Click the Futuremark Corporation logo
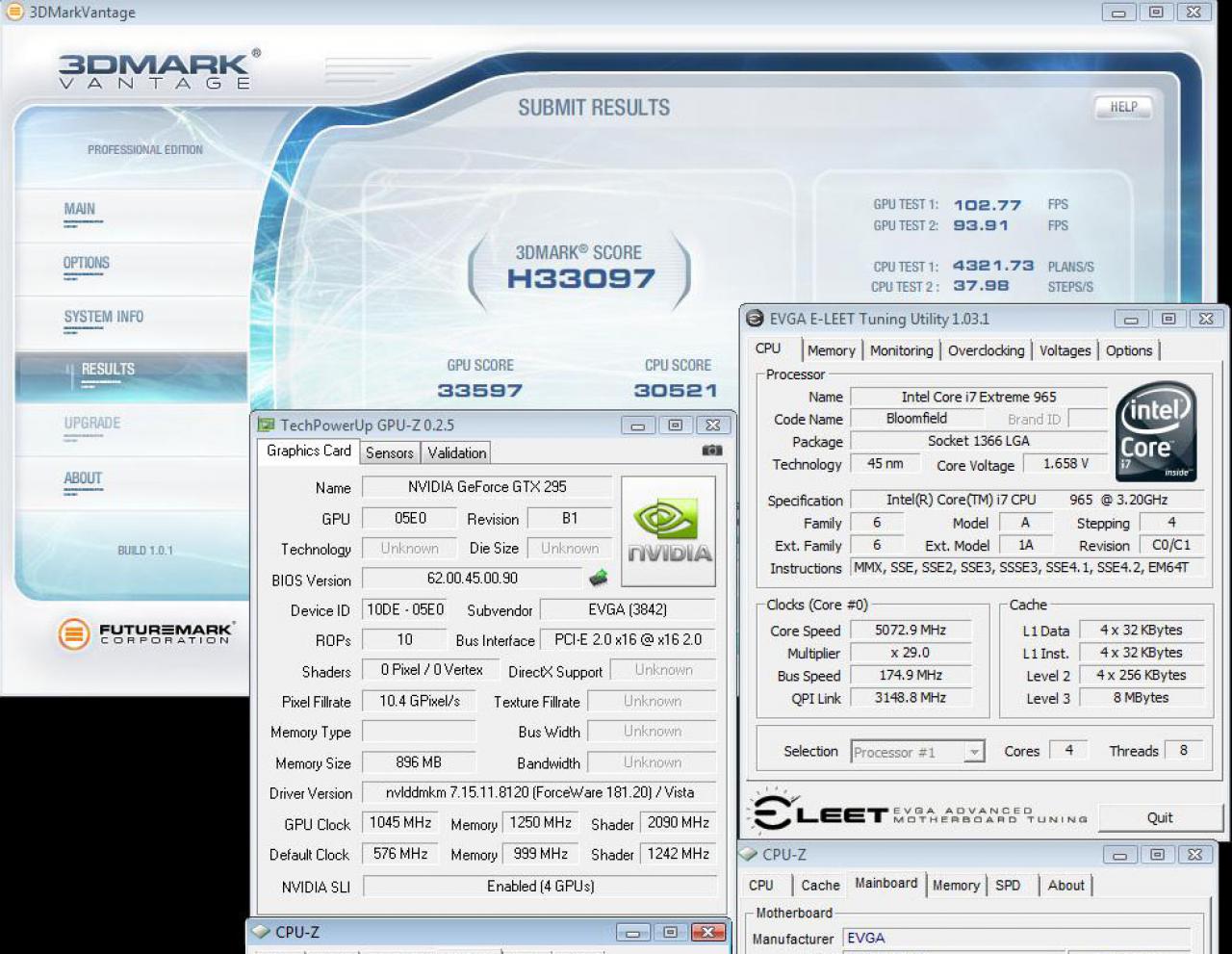The width and height of the screenshot is (1232, 954). pos(145,633)
